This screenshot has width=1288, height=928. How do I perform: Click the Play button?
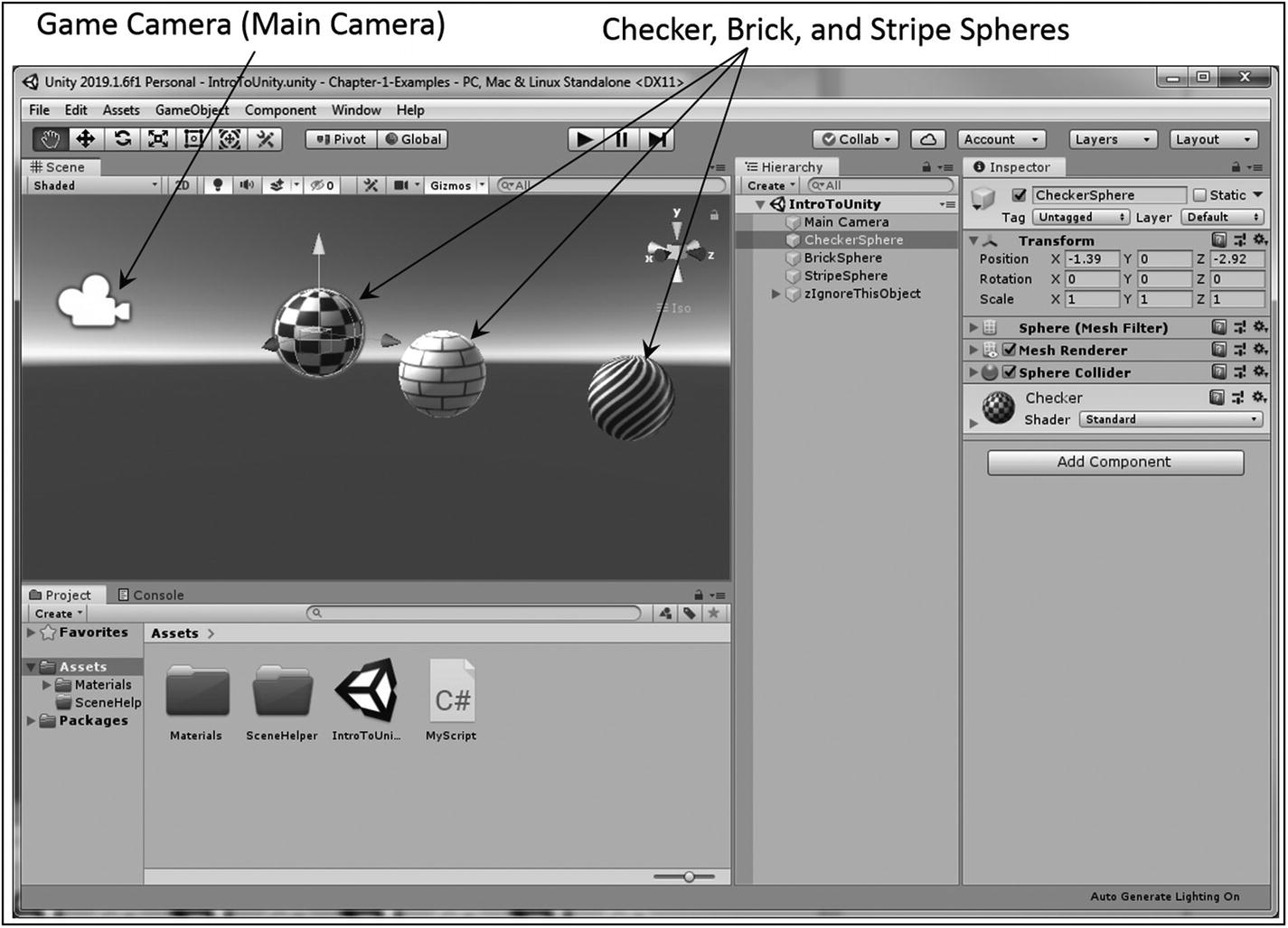[585, 139]
